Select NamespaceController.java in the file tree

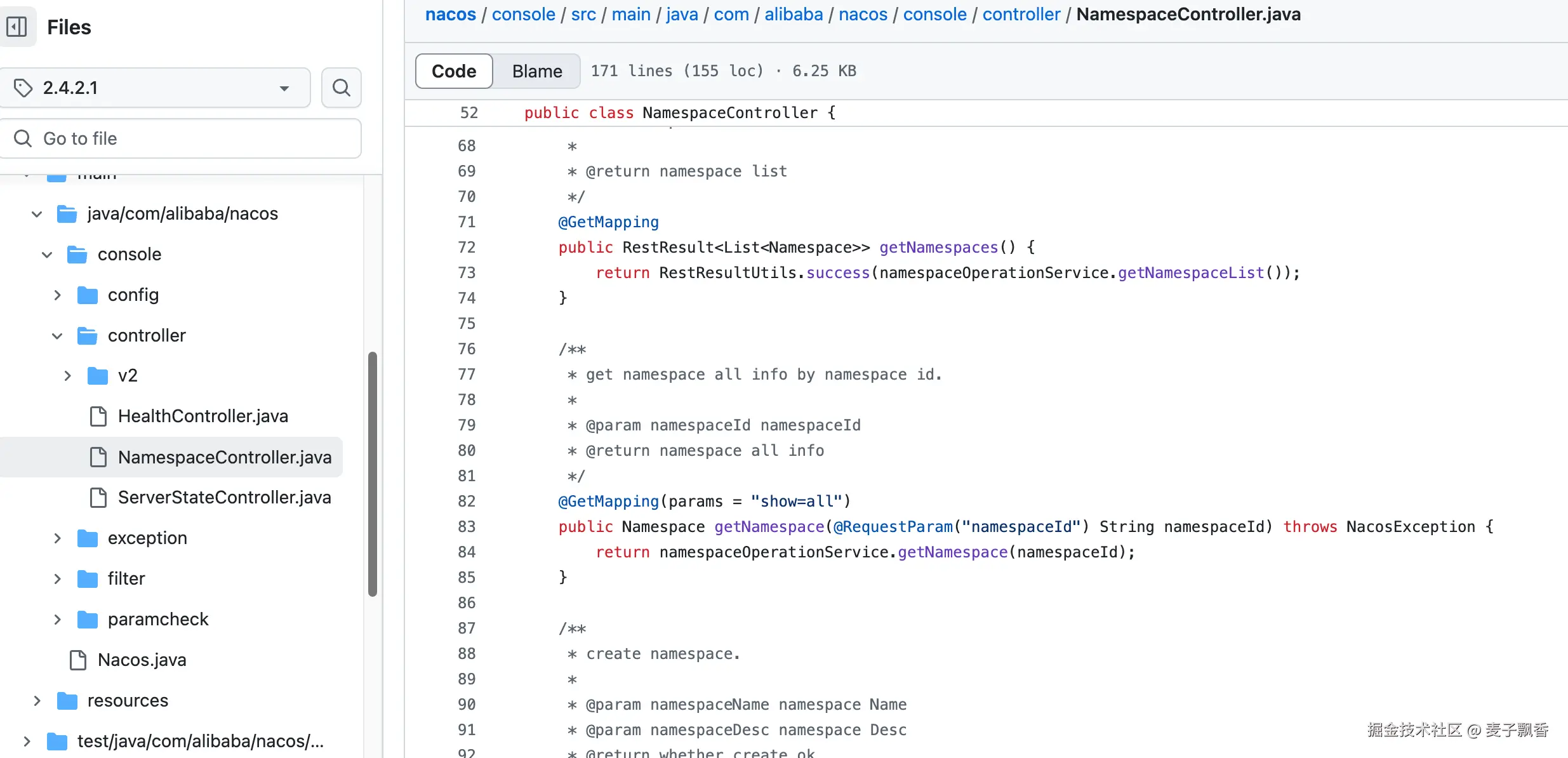(x=224, y=457)
